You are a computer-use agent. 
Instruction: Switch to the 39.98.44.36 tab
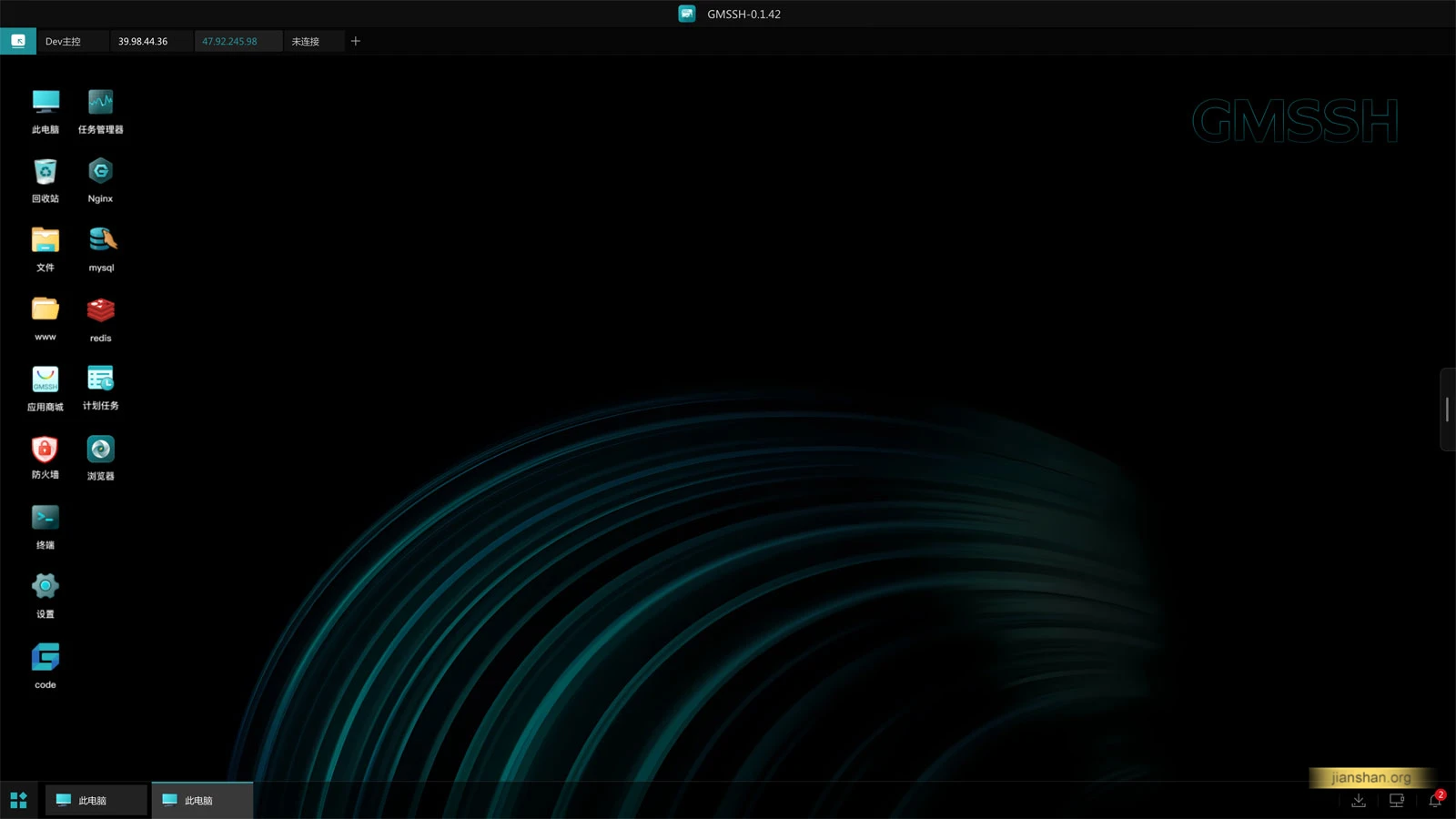[x=151, y=41]
